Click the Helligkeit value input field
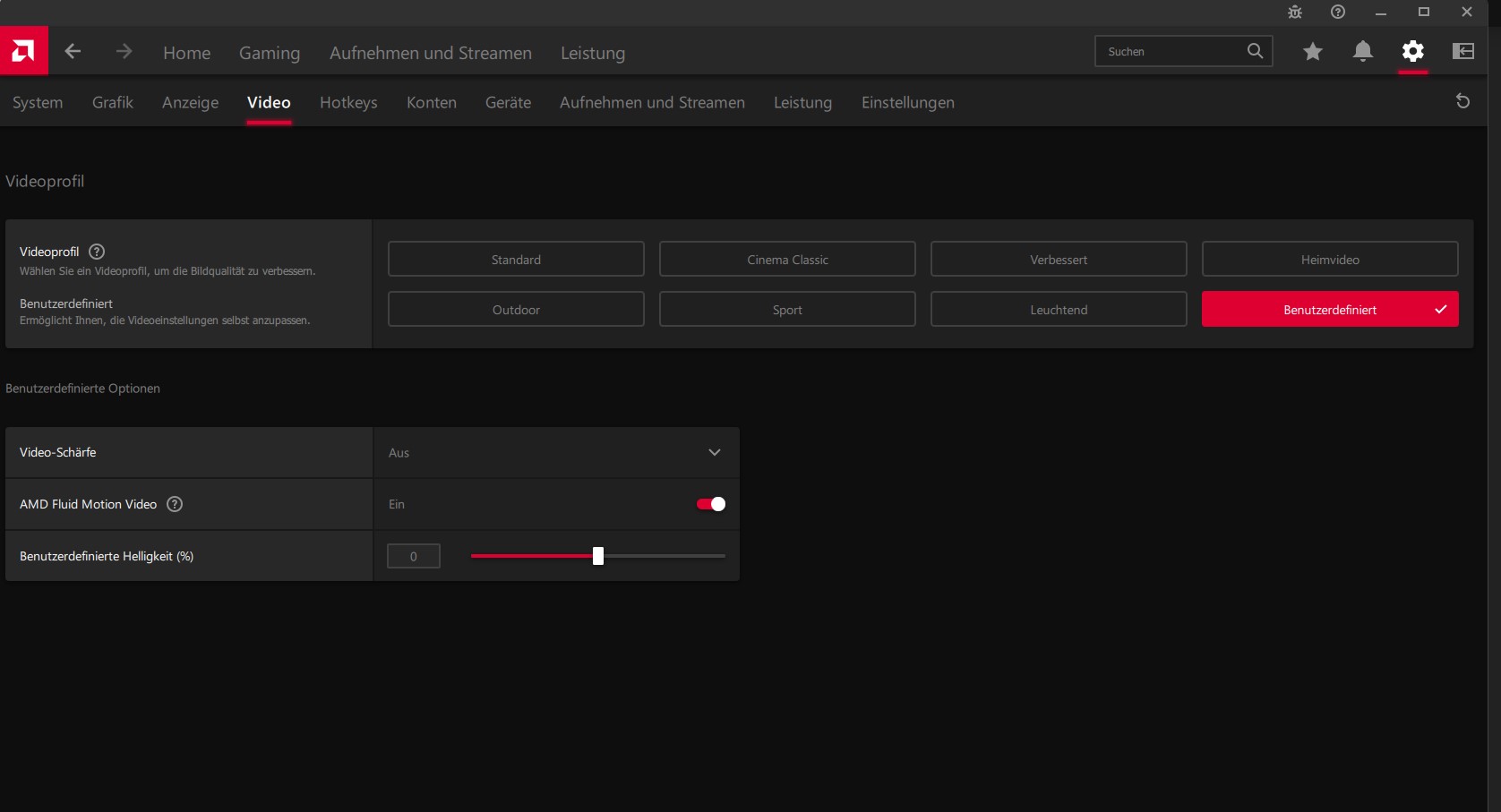The width and height of the screenshot is (1501, 812). [414, 556]
